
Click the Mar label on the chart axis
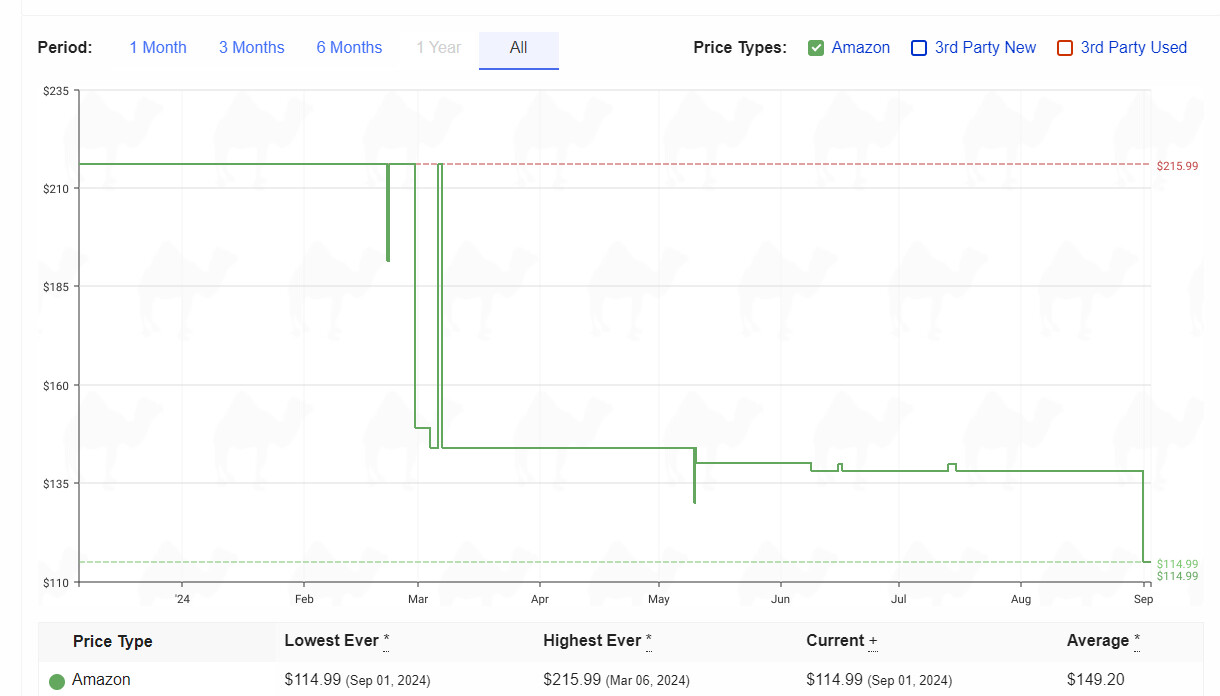[418, 599]
